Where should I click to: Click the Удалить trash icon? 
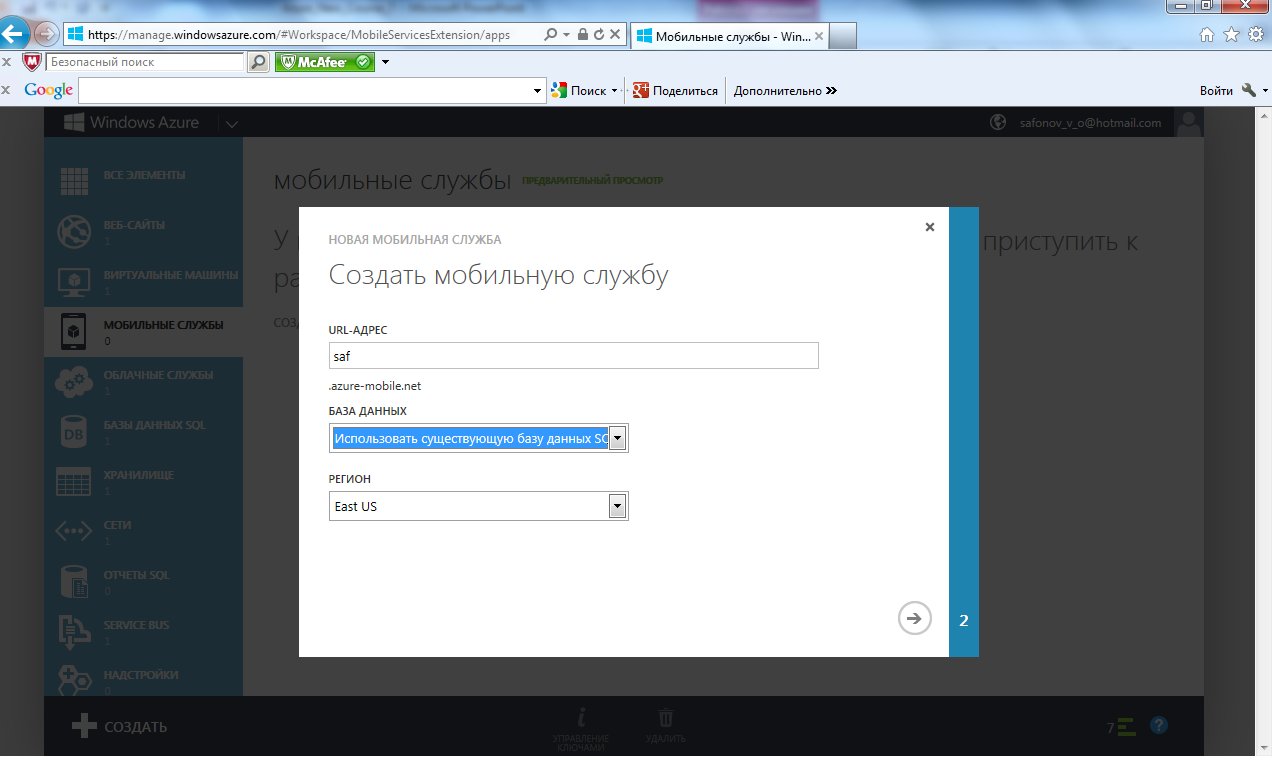point(666,717)
